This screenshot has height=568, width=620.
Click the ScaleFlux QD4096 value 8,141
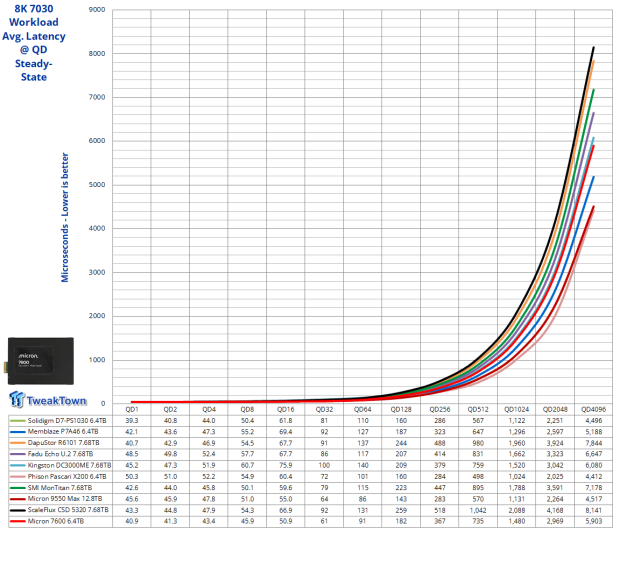[x=594, y=510]
